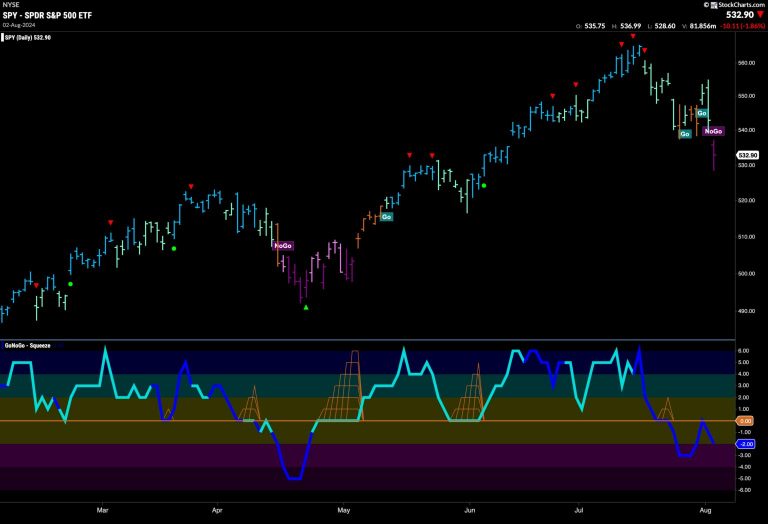Click the green dot in late March

174,248
